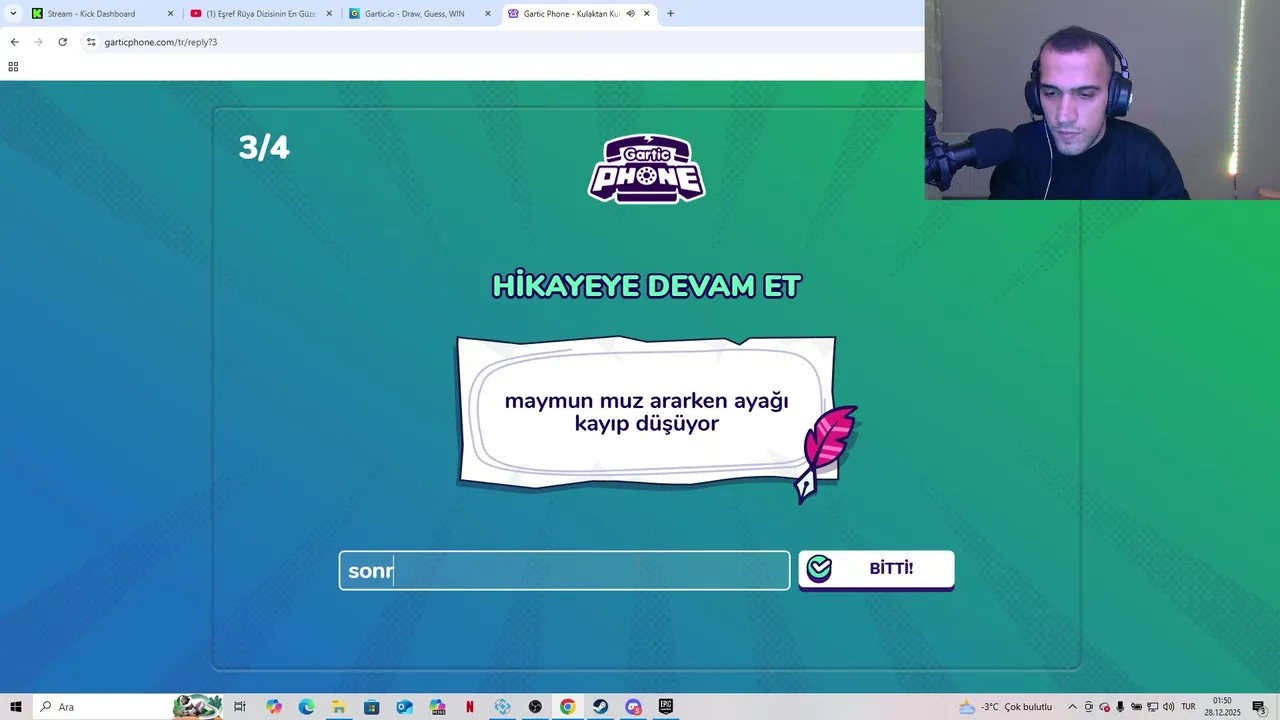Image resolution: width=1280 pixels, height=720 pixels.
Task: Open network settings tray icon
Action: pos(1152,707)
